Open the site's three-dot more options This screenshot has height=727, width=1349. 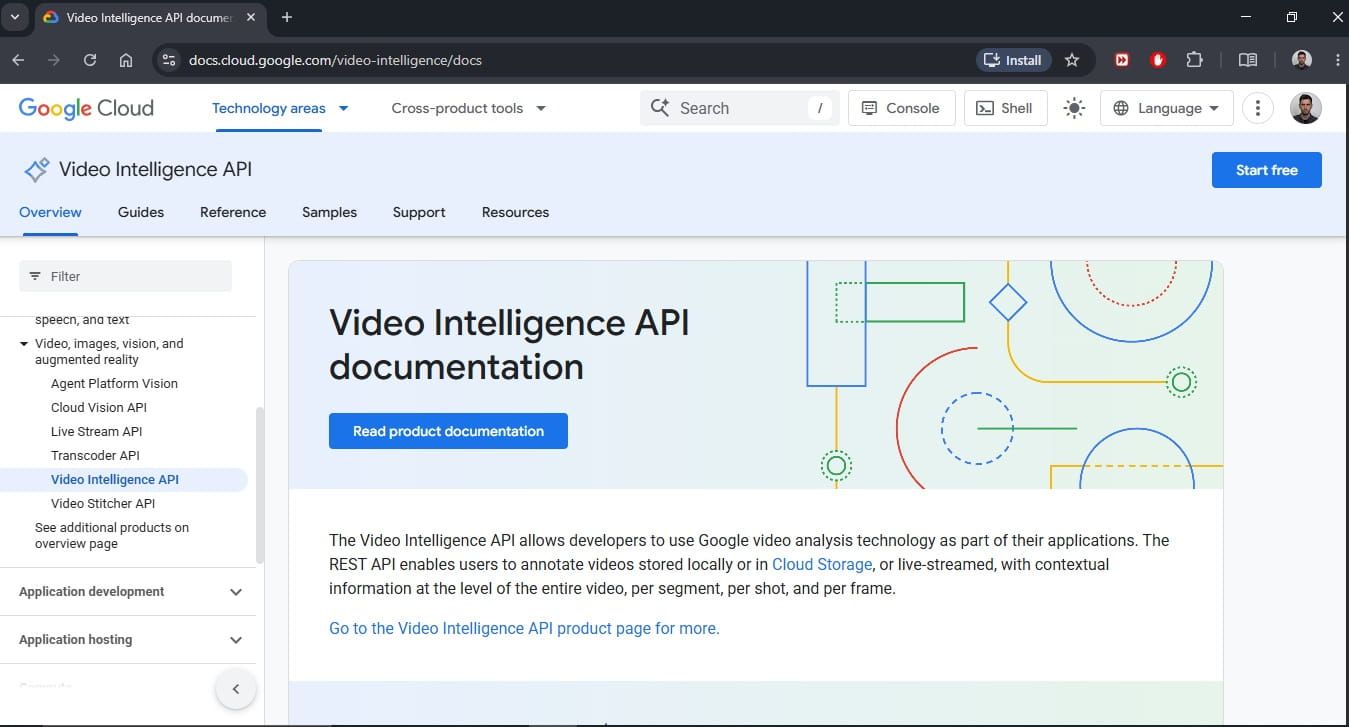(x=1258, y=108)
